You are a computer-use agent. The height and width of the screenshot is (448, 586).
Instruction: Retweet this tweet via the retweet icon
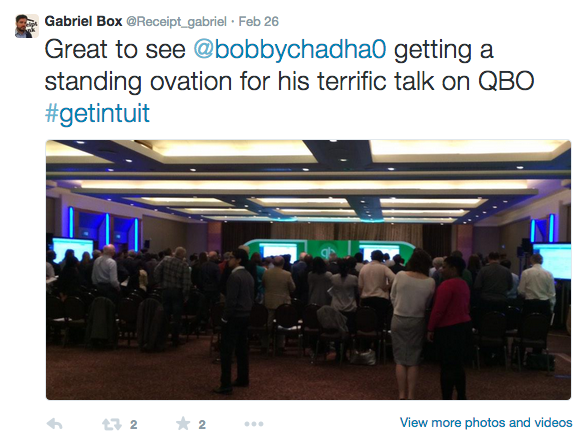pos(112,424)
